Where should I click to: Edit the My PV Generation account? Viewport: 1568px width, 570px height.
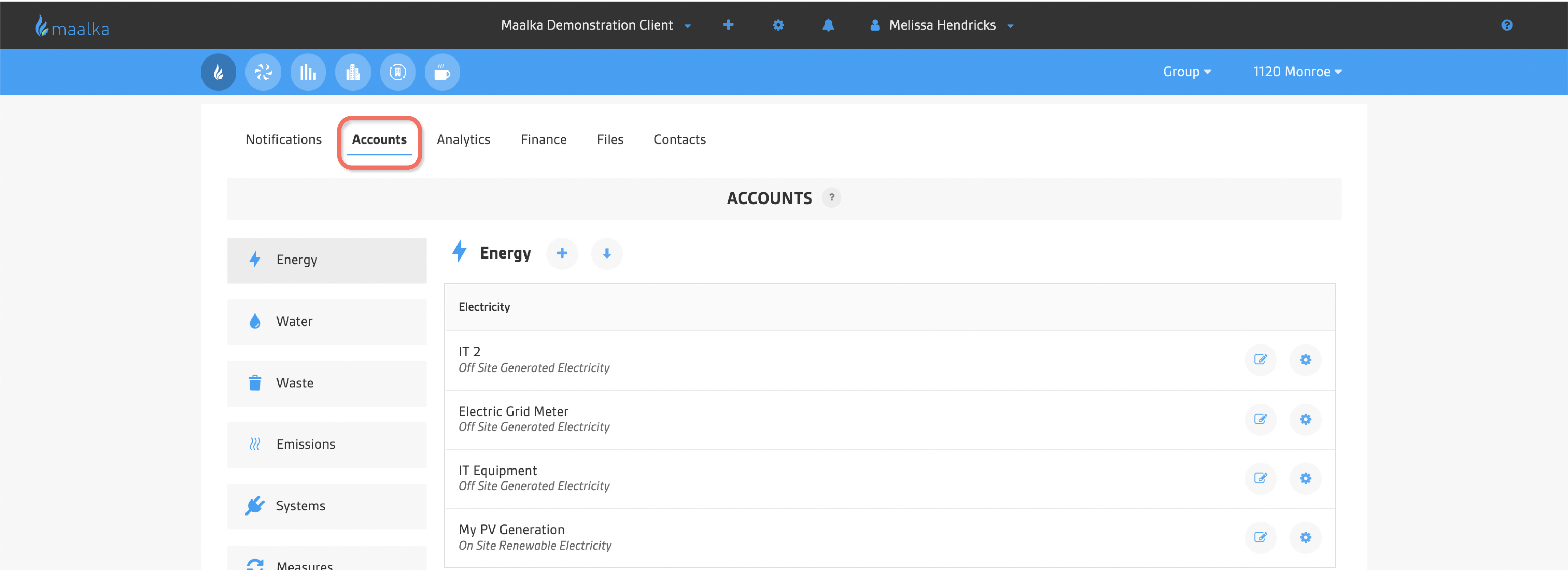click(1261, 537)
